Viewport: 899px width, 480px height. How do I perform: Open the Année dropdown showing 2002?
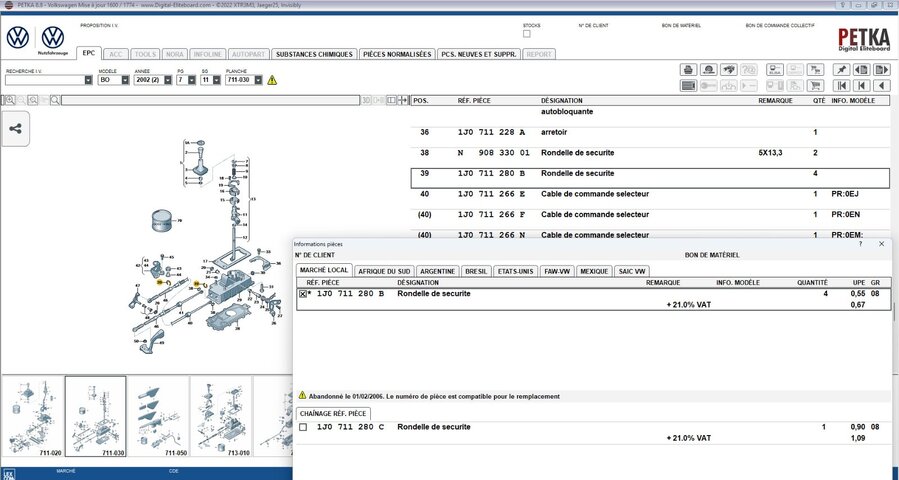point(167,80)
